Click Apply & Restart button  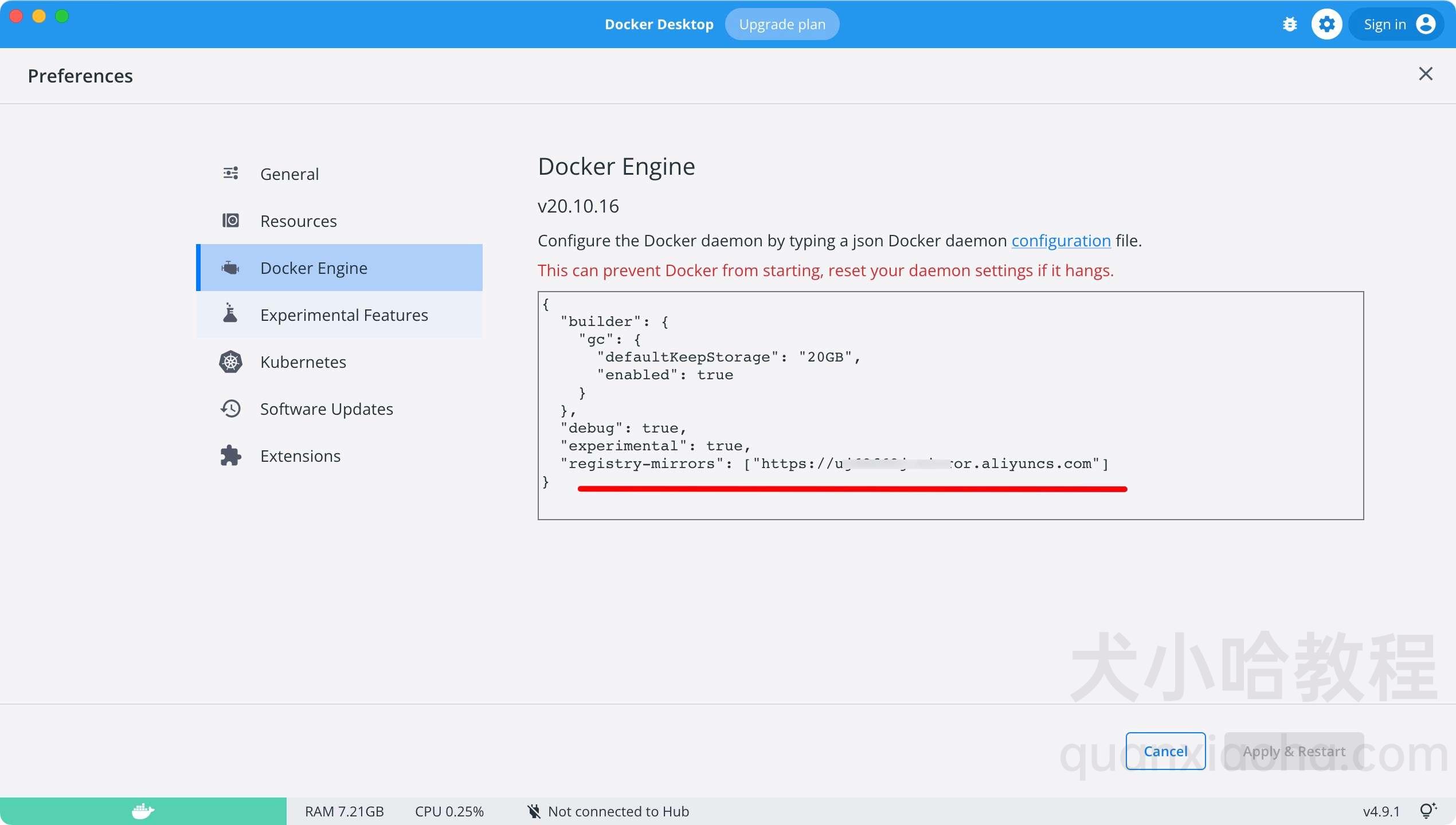click(x=1293, y=751)
